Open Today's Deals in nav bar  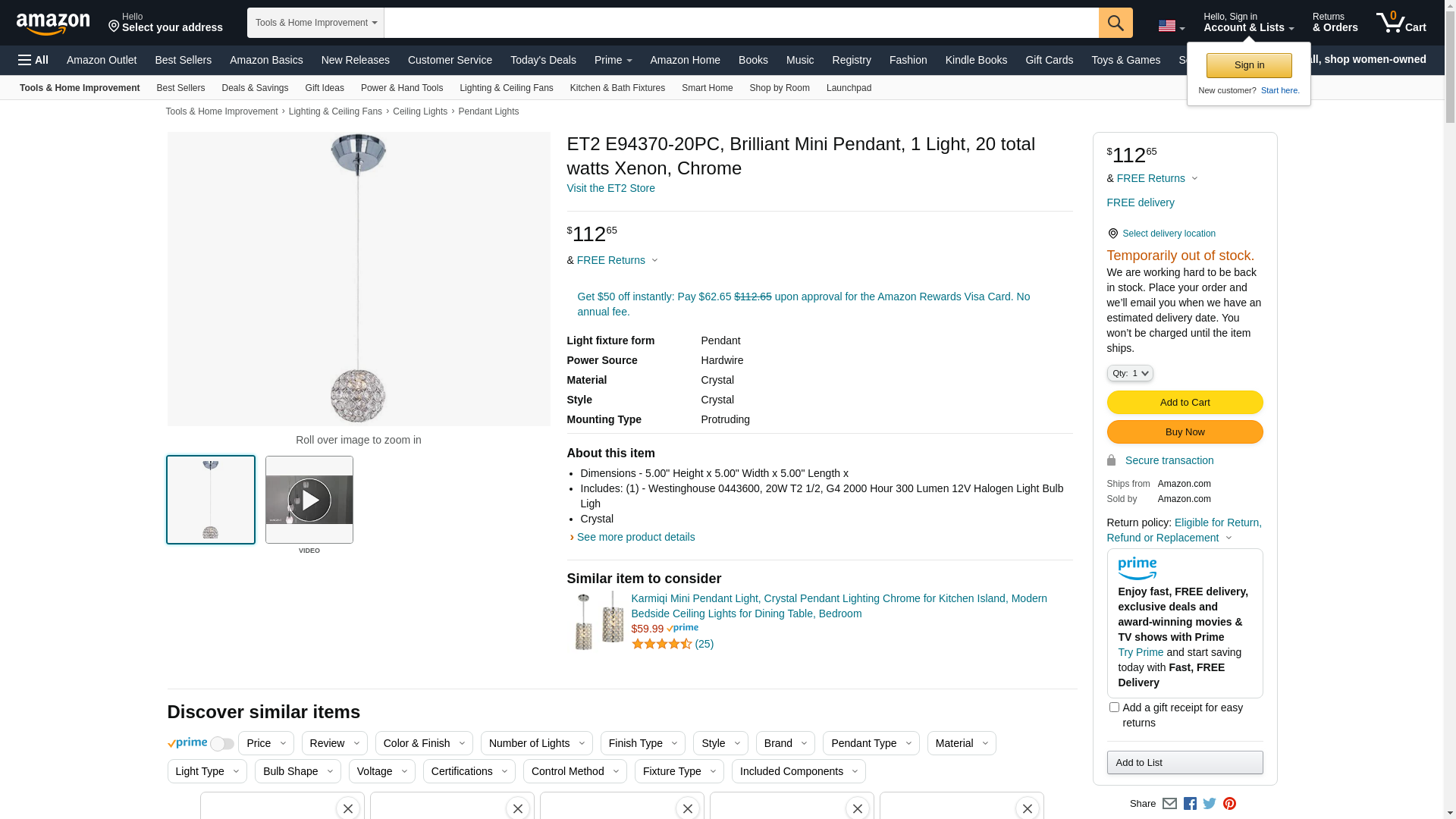tap(543, 60)
